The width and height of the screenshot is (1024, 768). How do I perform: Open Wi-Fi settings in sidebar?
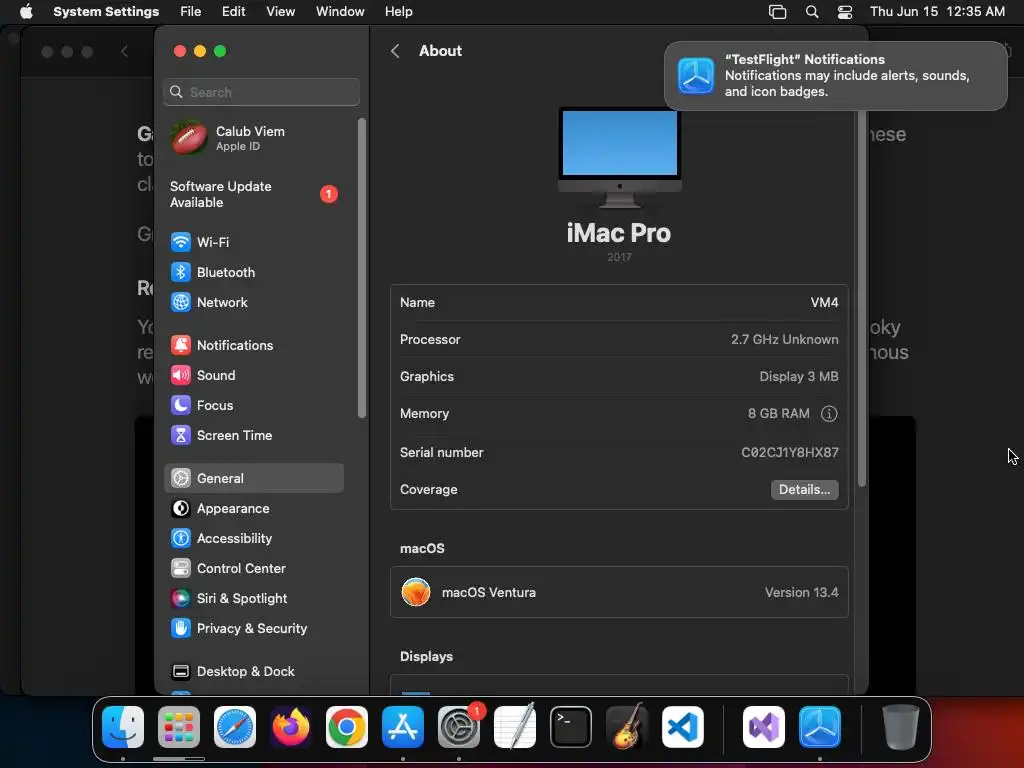tap(254, 242)
